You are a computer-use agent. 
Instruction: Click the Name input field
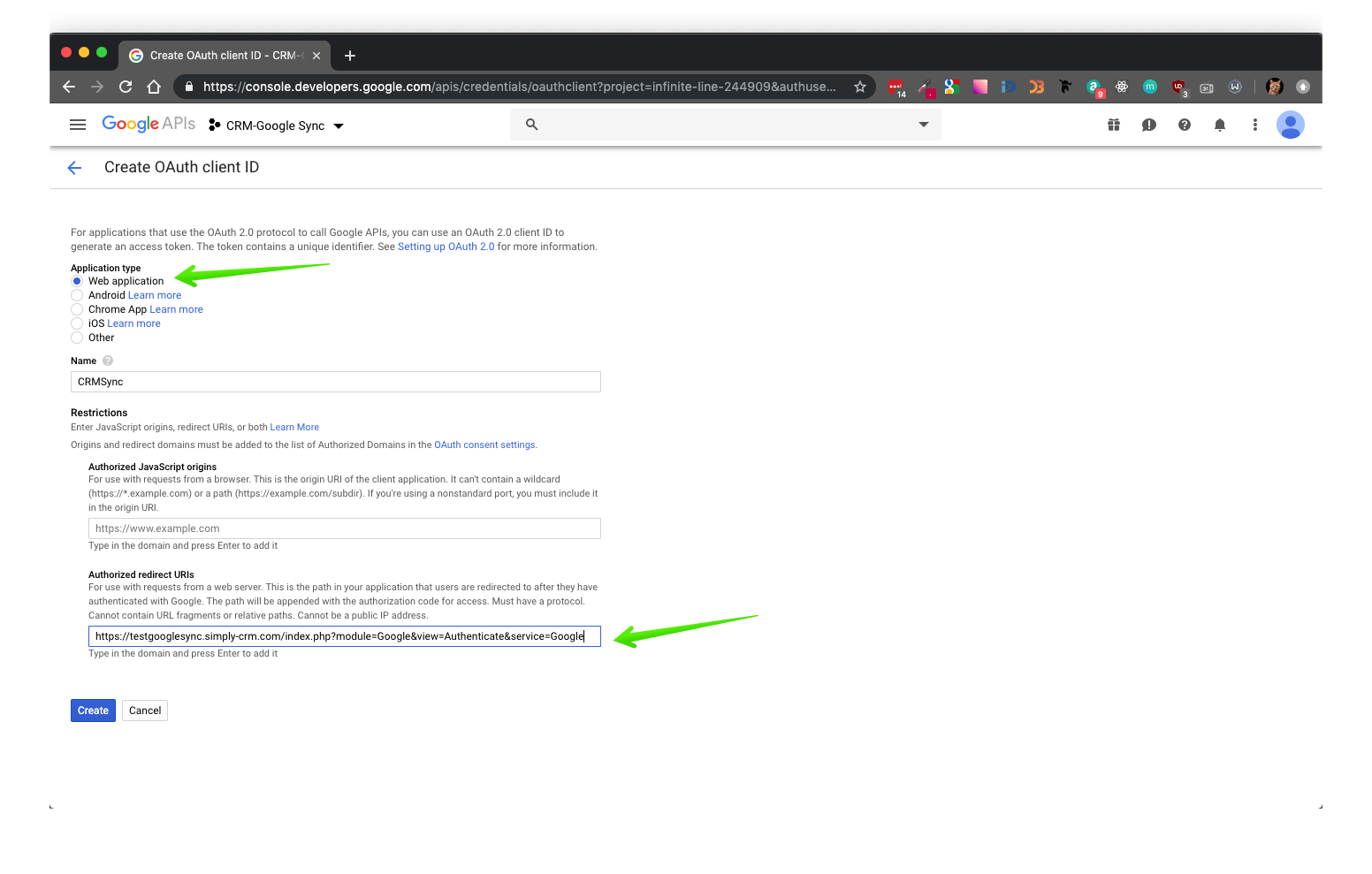(x=336, y=382)
